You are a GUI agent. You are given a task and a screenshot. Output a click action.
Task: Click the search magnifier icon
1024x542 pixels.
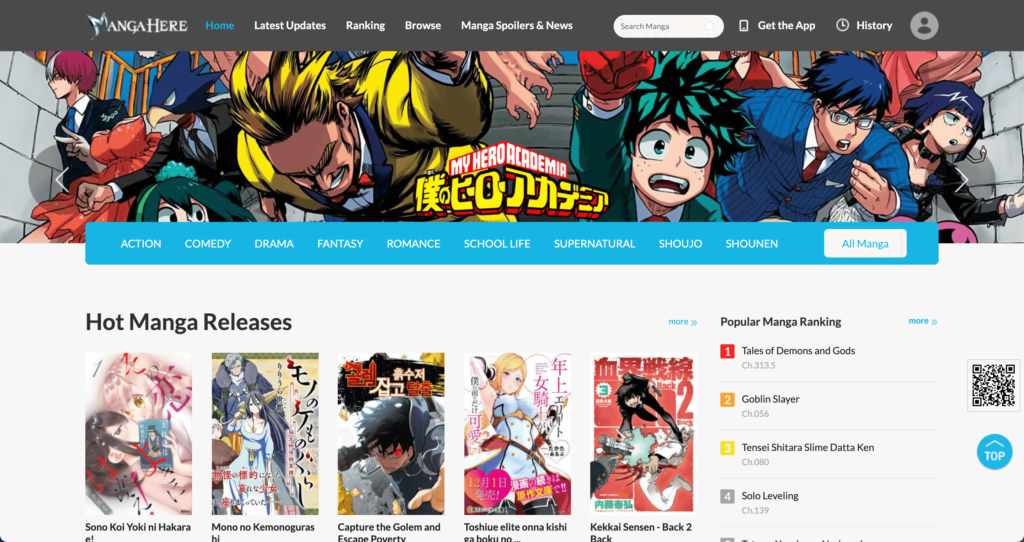click(x=711, y=26)
